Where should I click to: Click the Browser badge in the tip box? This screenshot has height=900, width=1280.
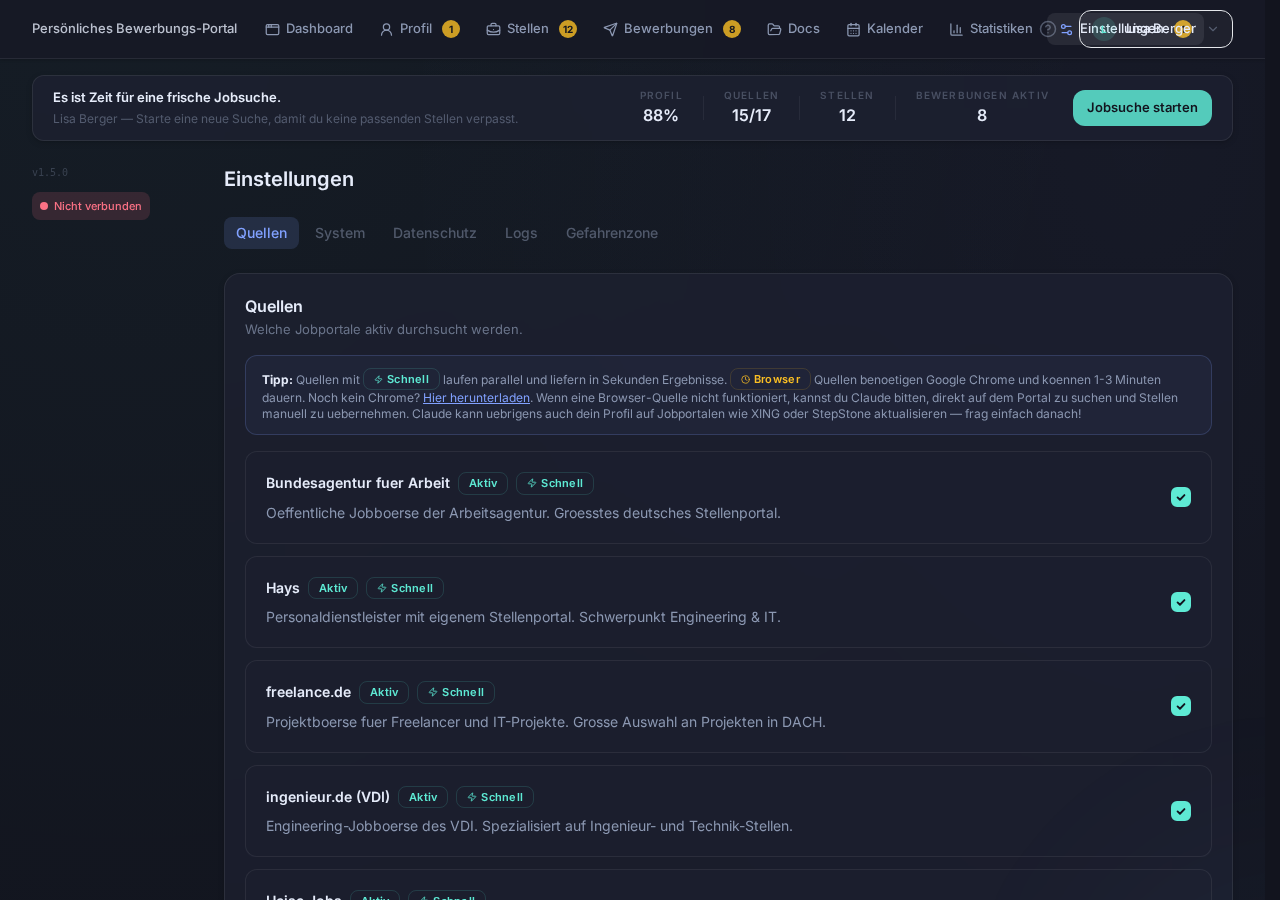point(770,379)
